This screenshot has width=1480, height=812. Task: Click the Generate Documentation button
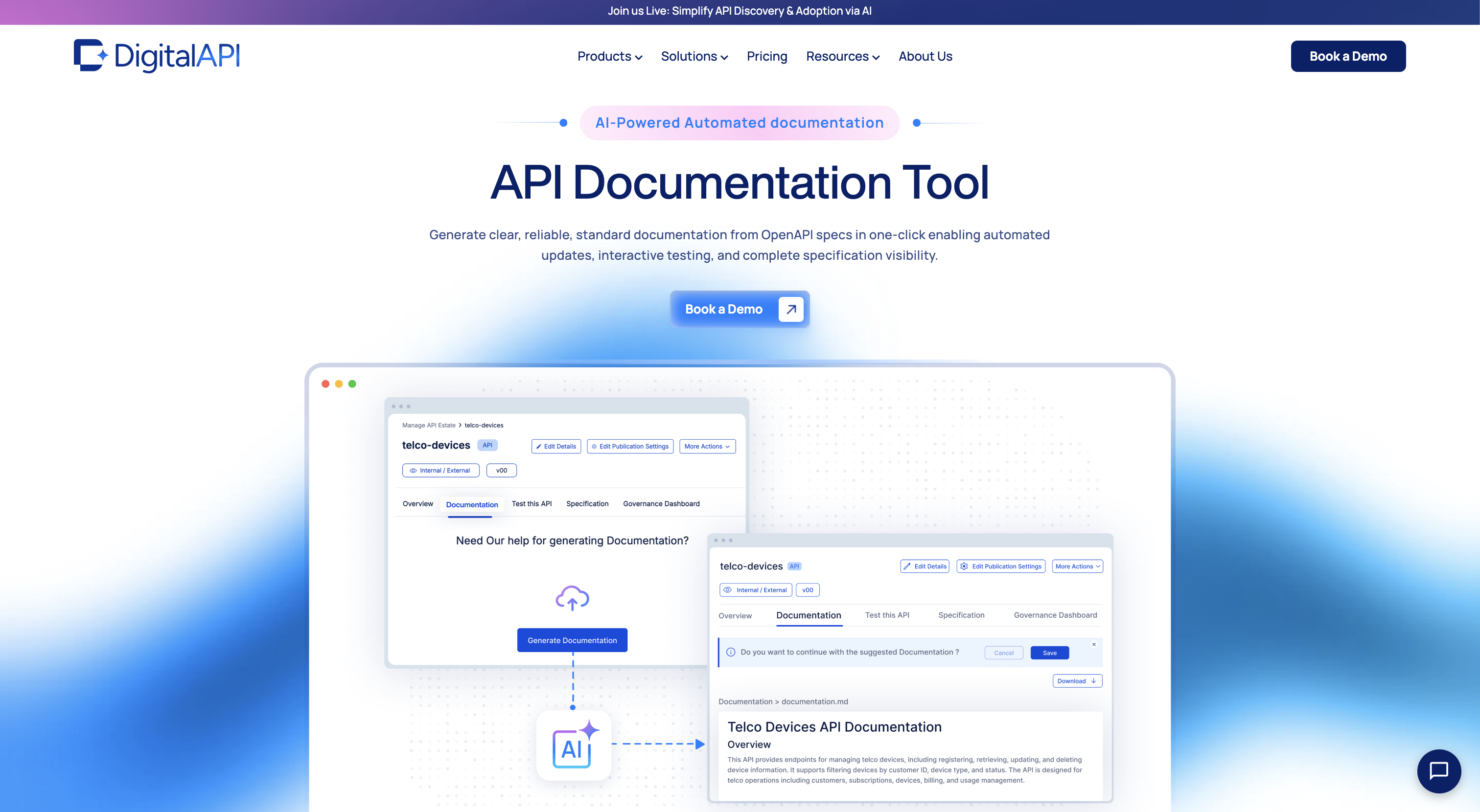click(572, 640)
